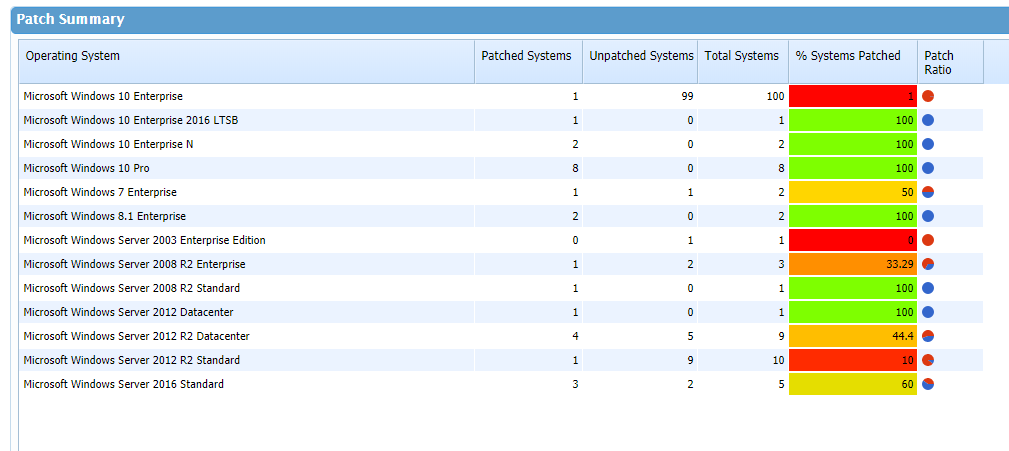Click the 10 percent bar for Server 2012 R2 Standard
This screenshot has height=451, width=1009.
[853, 360]
